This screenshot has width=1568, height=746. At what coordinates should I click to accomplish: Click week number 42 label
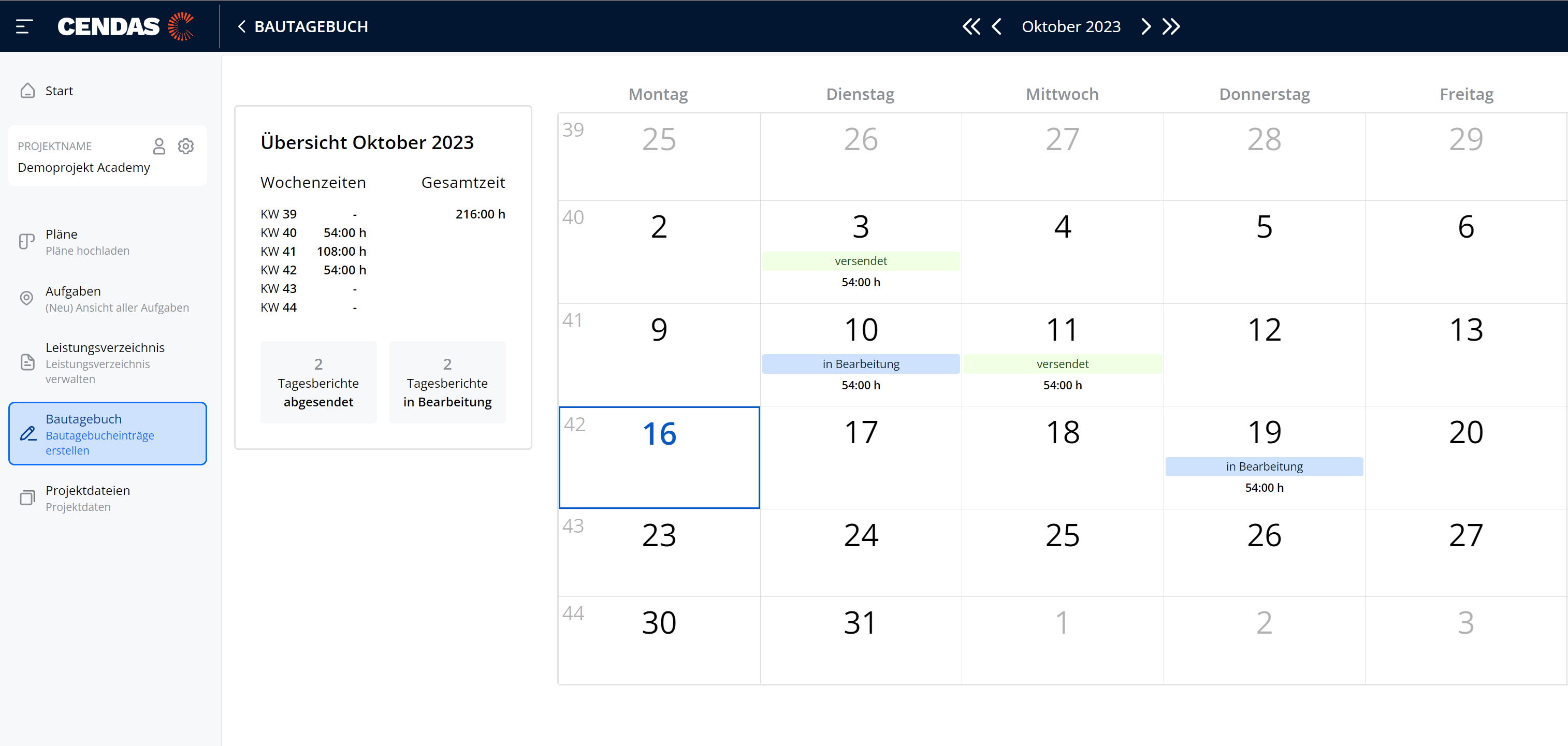pyautogui.click(x=574, y=424)
